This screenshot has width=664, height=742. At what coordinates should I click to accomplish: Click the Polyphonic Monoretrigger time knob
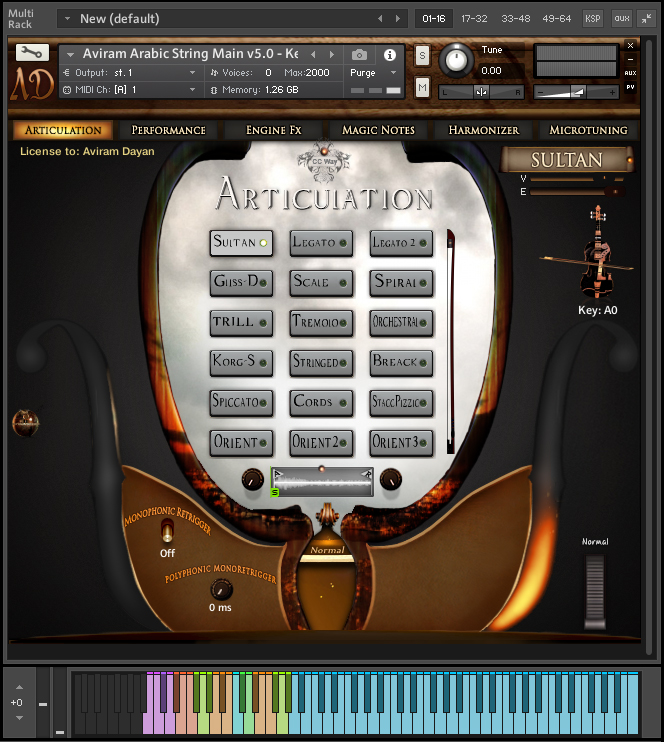[221, 590]
